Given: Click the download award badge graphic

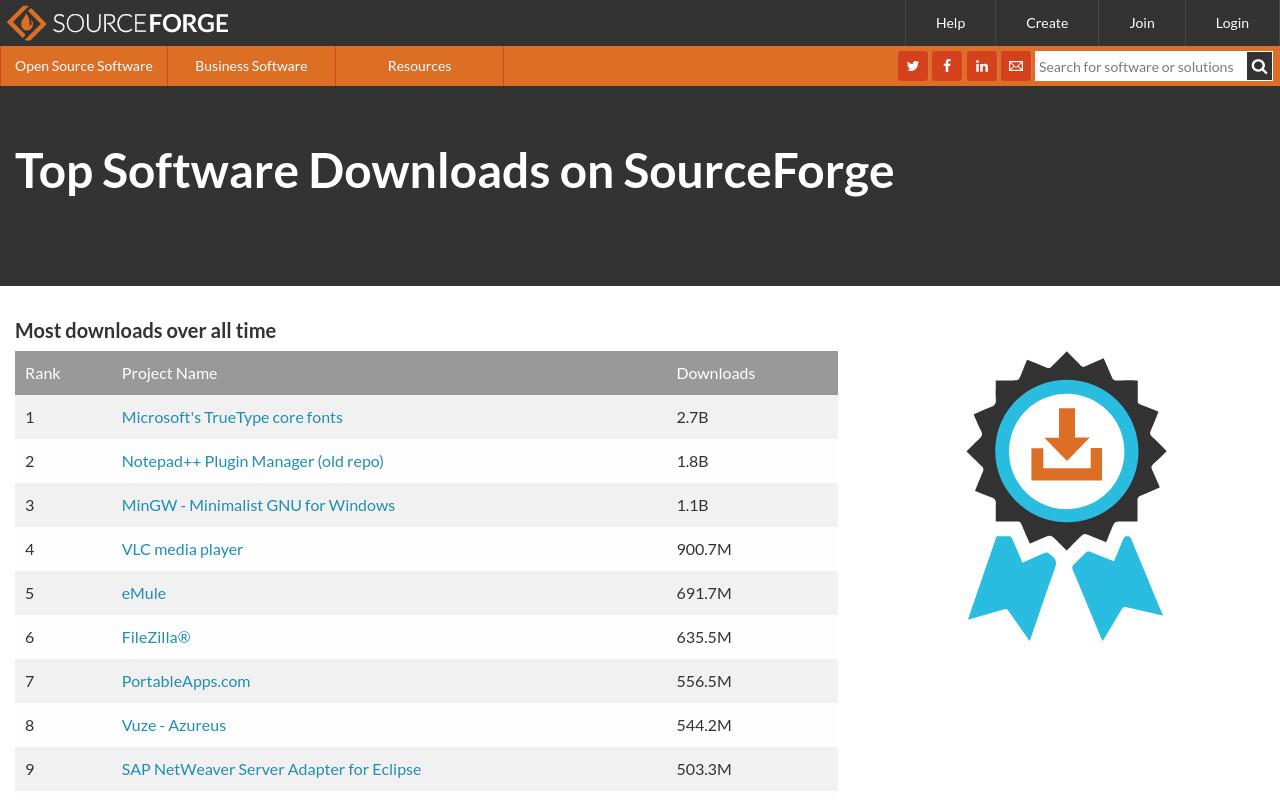Looking at the screenshot, I should (x=1066, y=496).
